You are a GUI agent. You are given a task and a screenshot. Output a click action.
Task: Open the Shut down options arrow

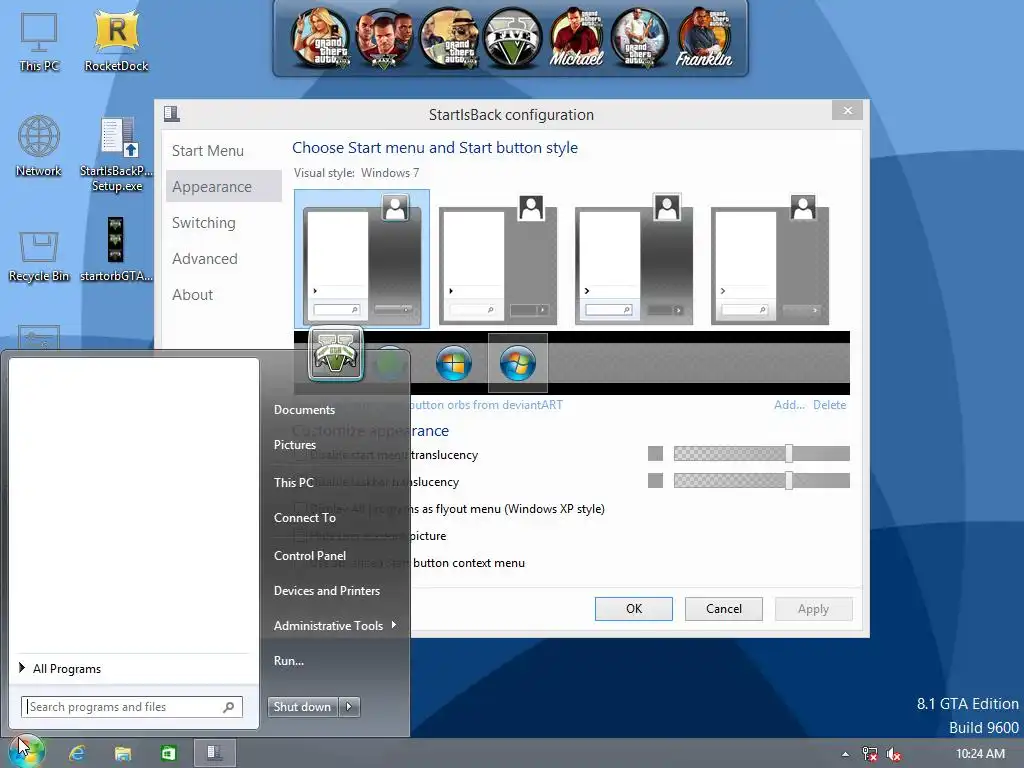(x=349, y=706)
